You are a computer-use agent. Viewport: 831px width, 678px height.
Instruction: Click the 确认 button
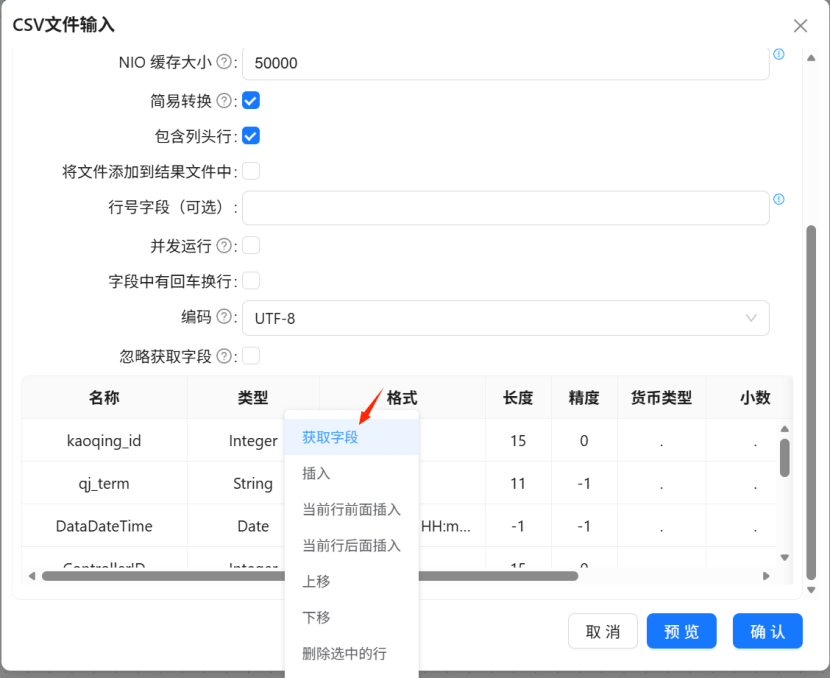[767, 631]
